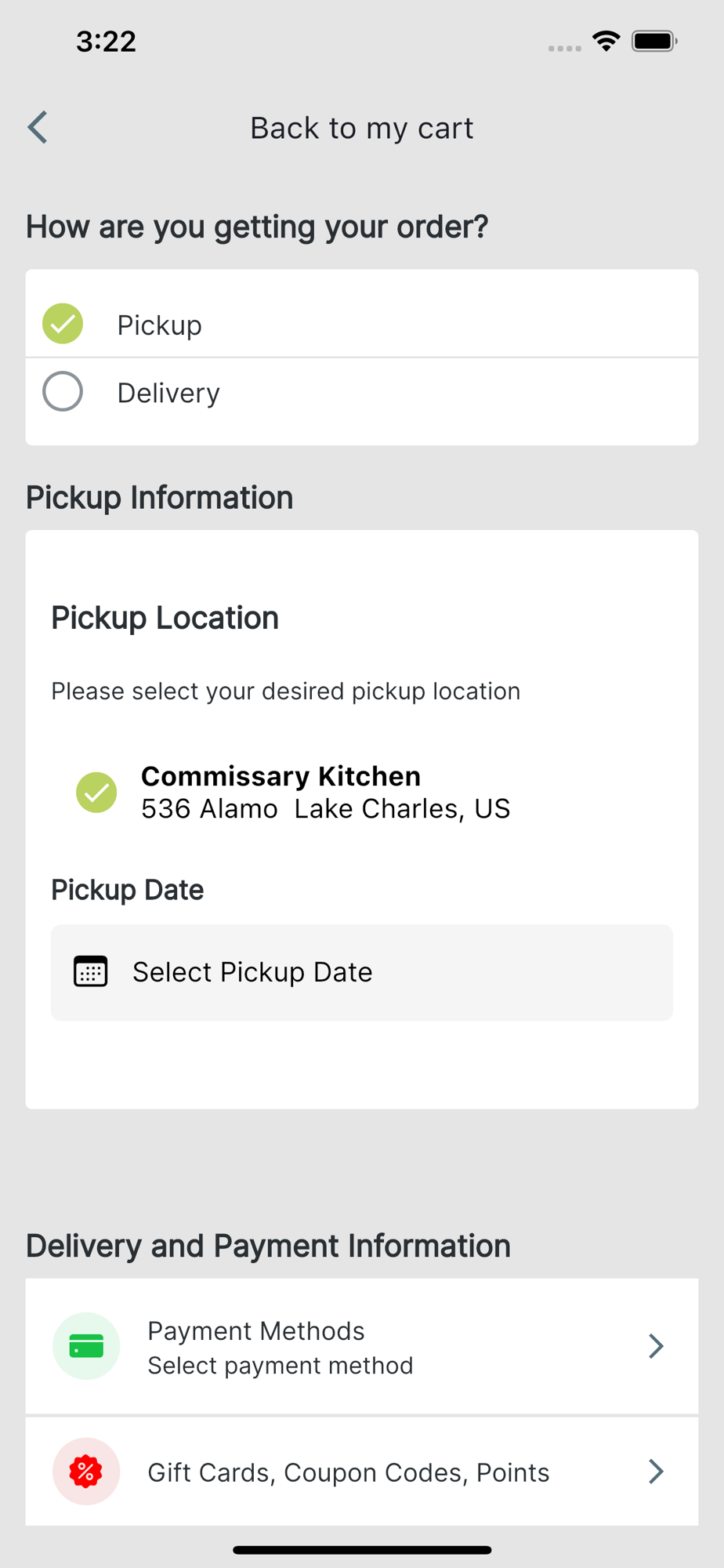This screenshot has width=724, height=1568.
Task: Tap the calendar icon in Pickup Date
Action: click(90, 971)
